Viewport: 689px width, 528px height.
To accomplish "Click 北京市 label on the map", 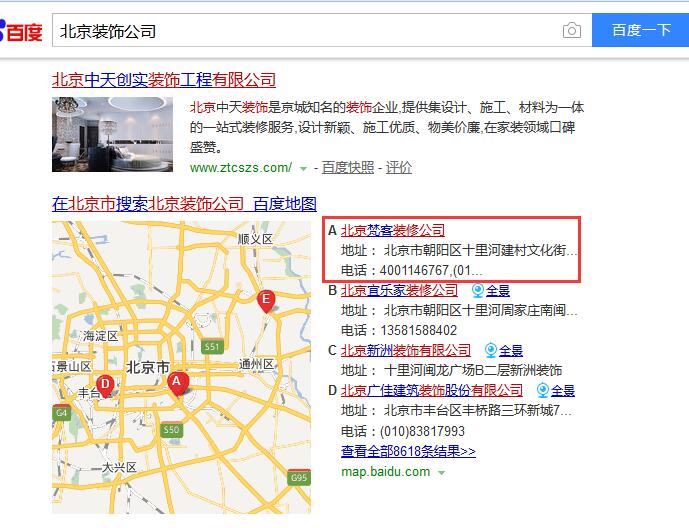I will click(x=148, y=367).
